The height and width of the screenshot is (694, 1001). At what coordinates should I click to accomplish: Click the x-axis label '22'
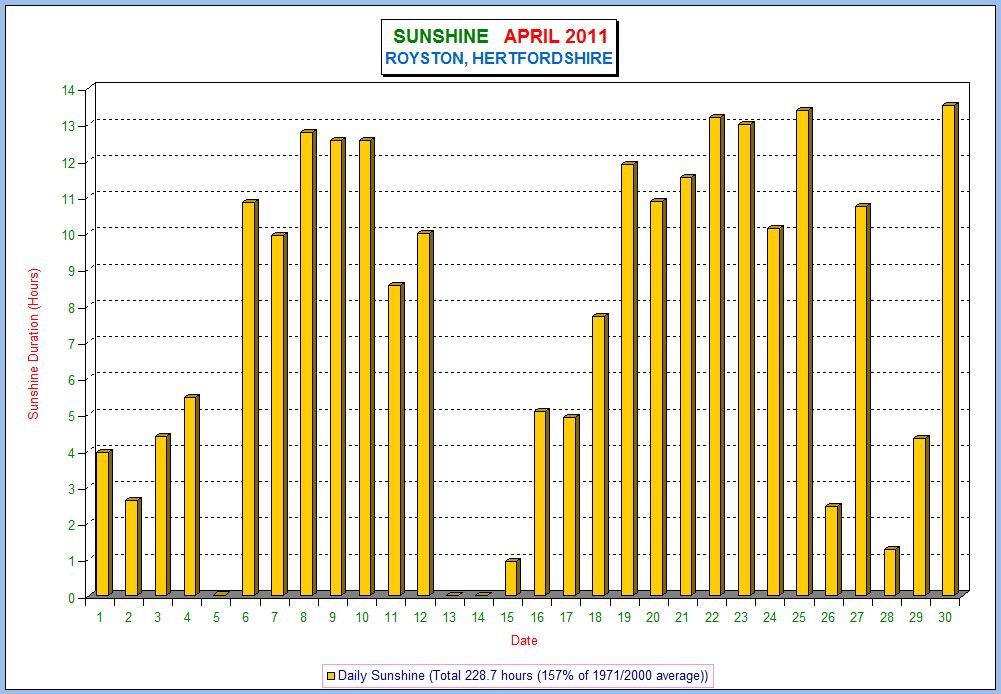[x=712, y=617]
